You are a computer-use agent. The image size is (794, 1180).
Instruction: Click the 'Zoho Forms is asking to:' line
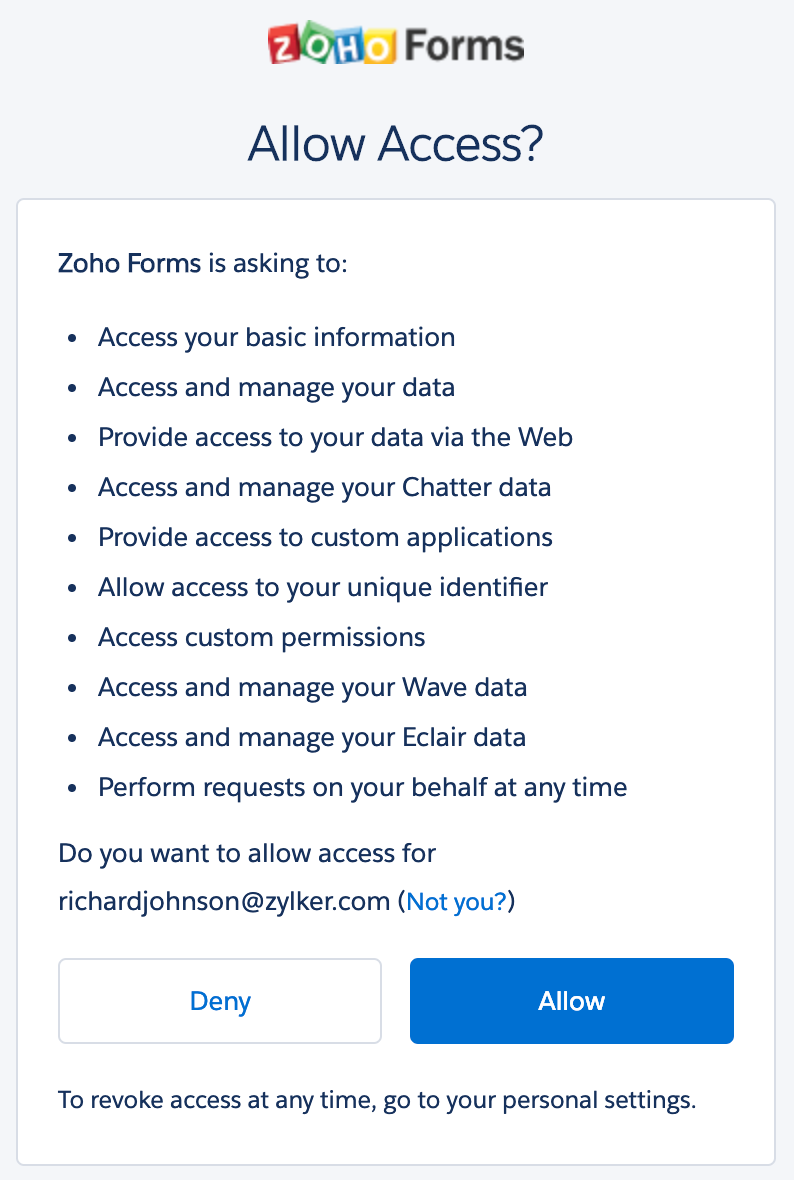click(203, 264)
